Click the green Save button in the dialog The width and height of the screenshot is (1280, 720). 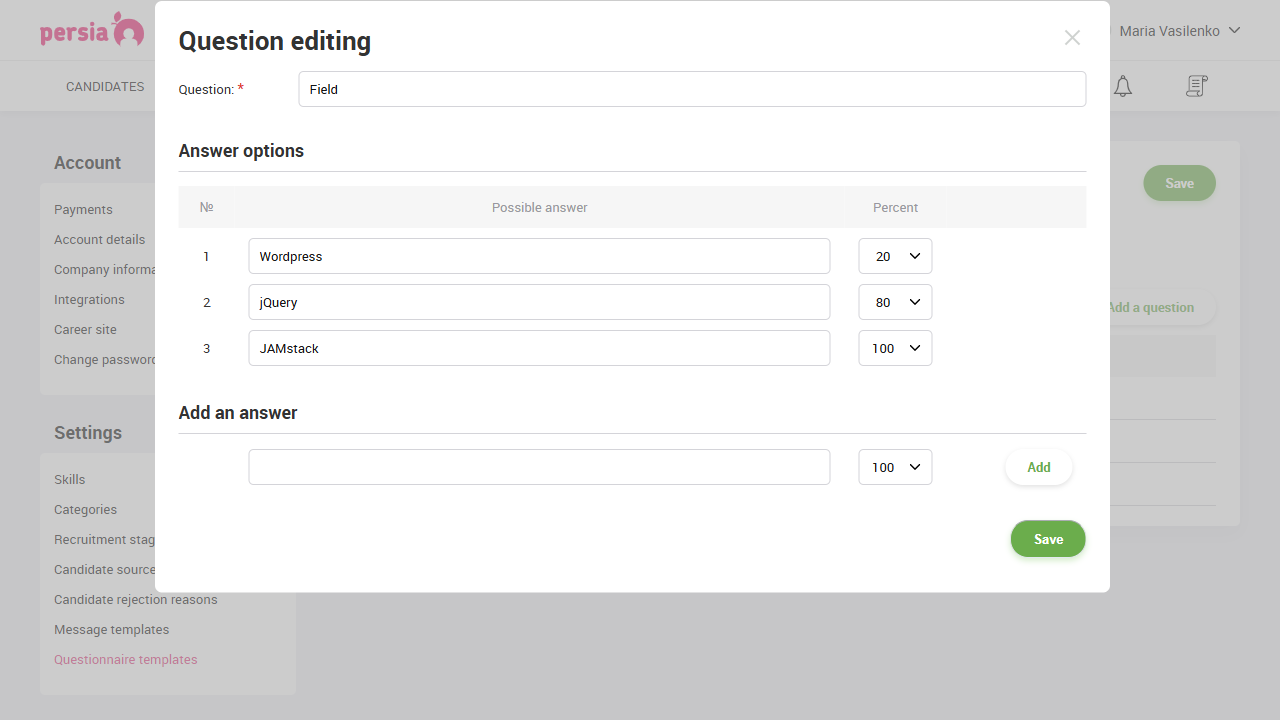[x=1047, y=539]
